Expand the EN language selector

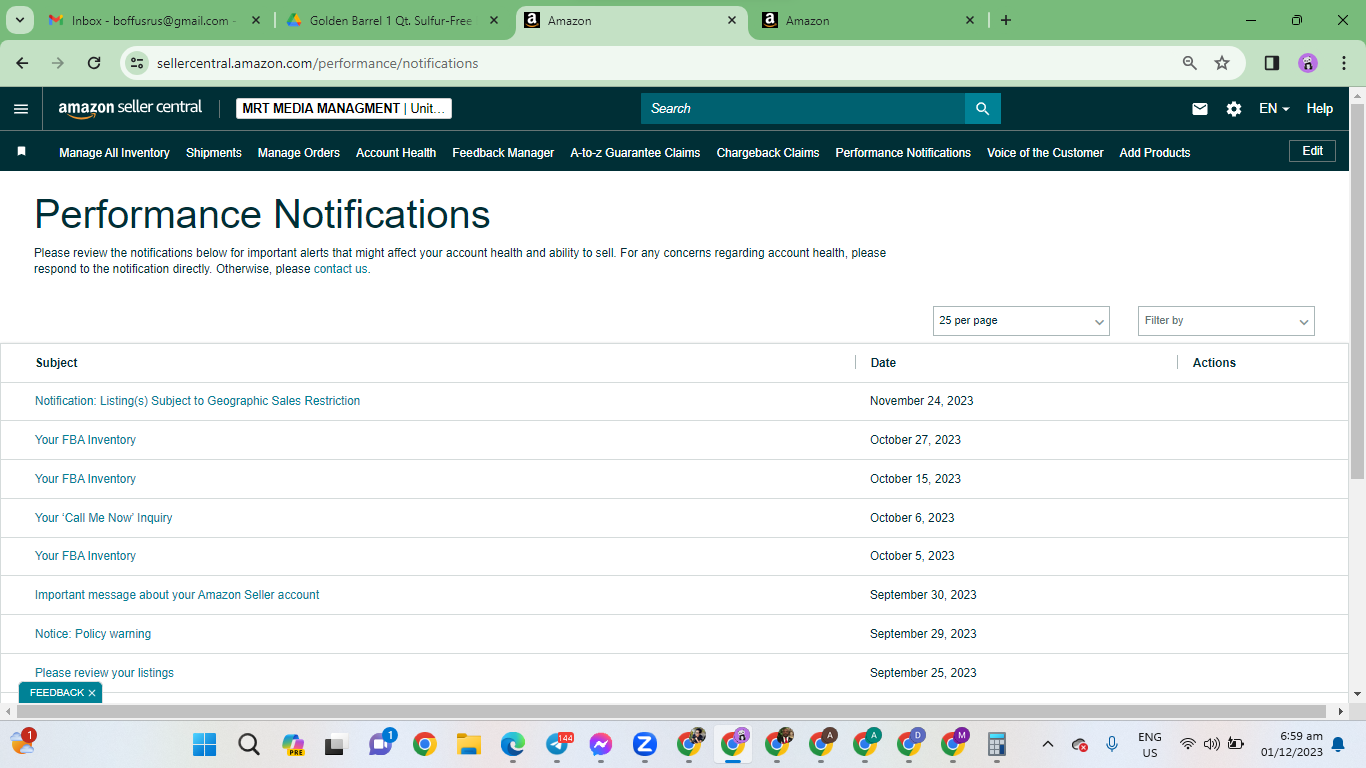(x=1274, y=109)
